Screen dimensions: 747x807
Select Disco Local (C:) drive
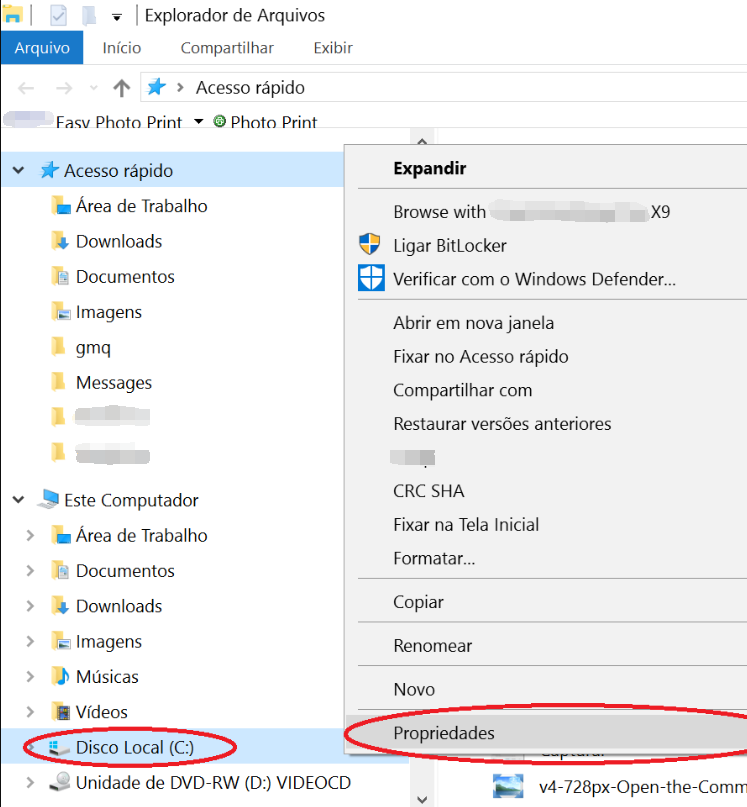[135, 747]
